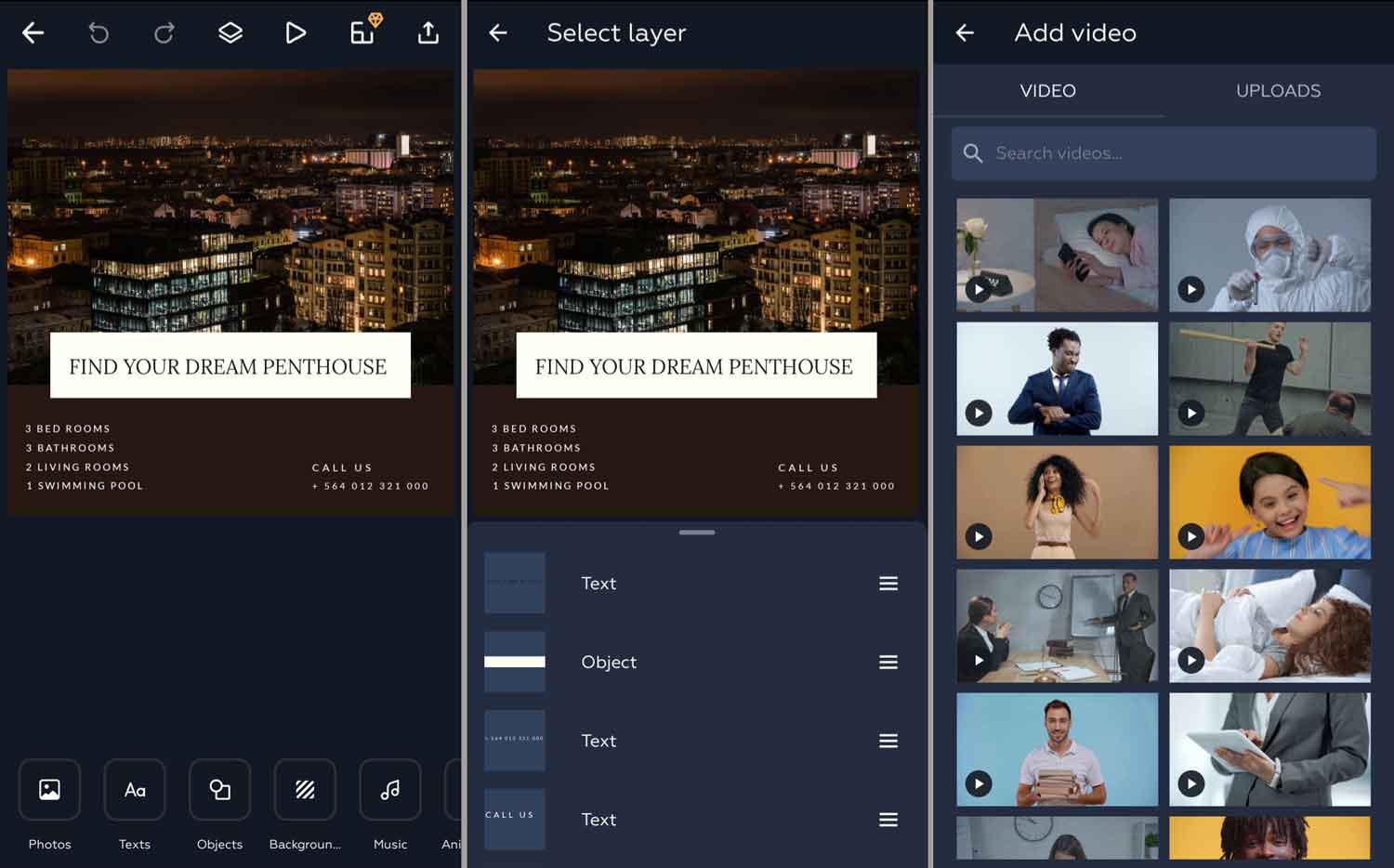1394x868 pixels.
Task: Play the design preview
Action: [x=296, y=33]
